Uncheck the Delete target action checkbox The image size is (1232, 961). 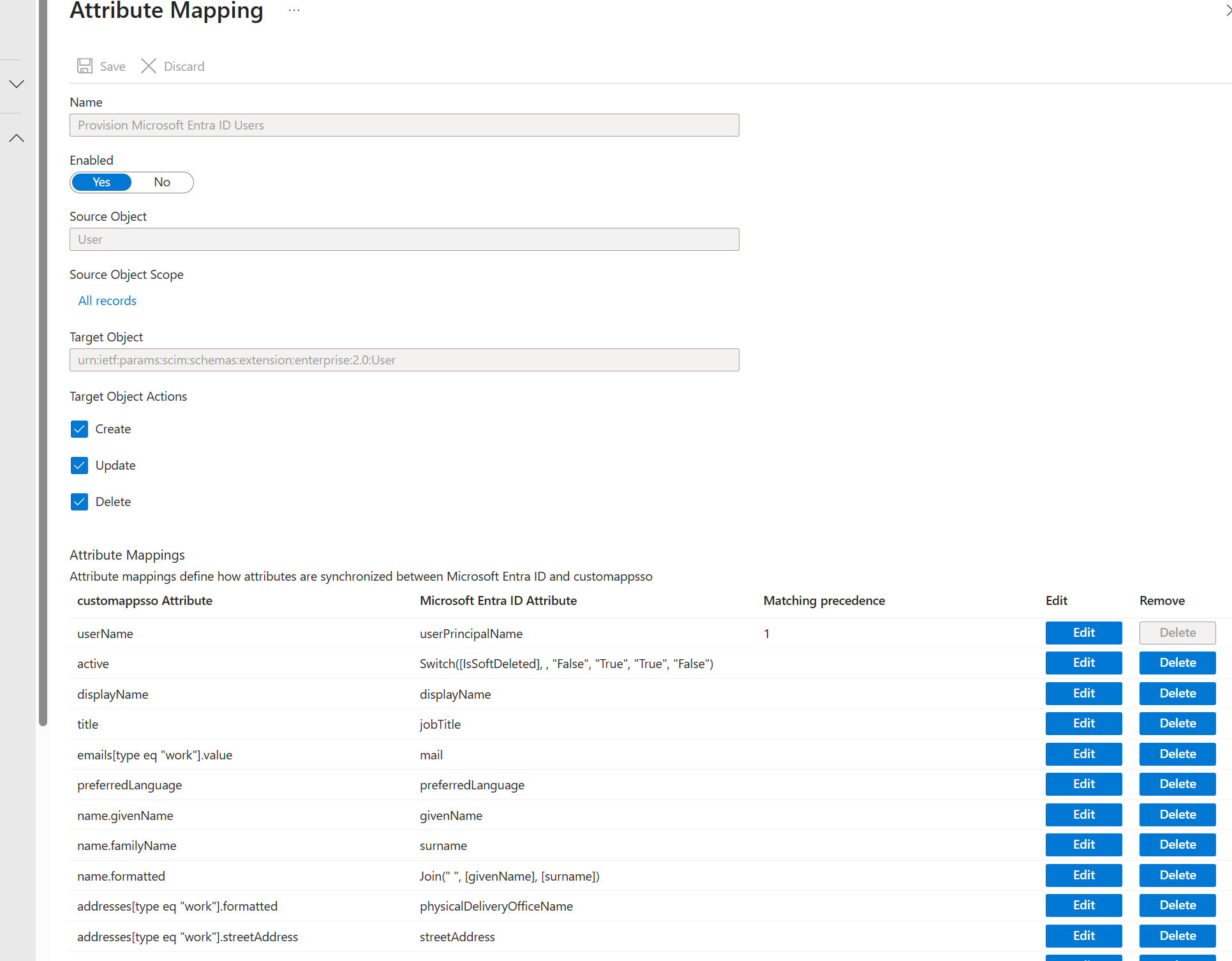click(79, 502)
